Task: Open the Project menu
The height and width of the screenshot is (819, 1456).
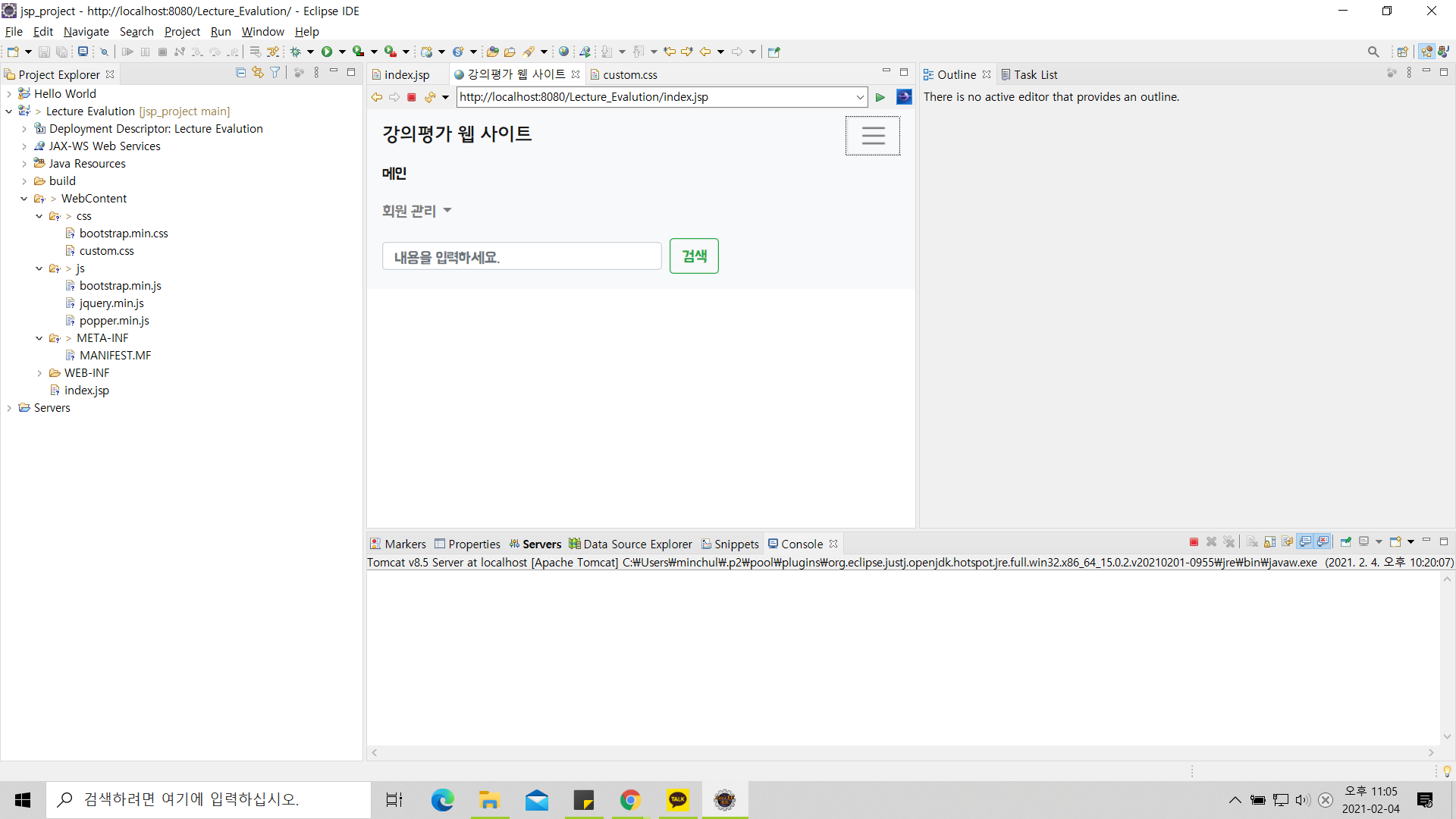Action: 182,32
